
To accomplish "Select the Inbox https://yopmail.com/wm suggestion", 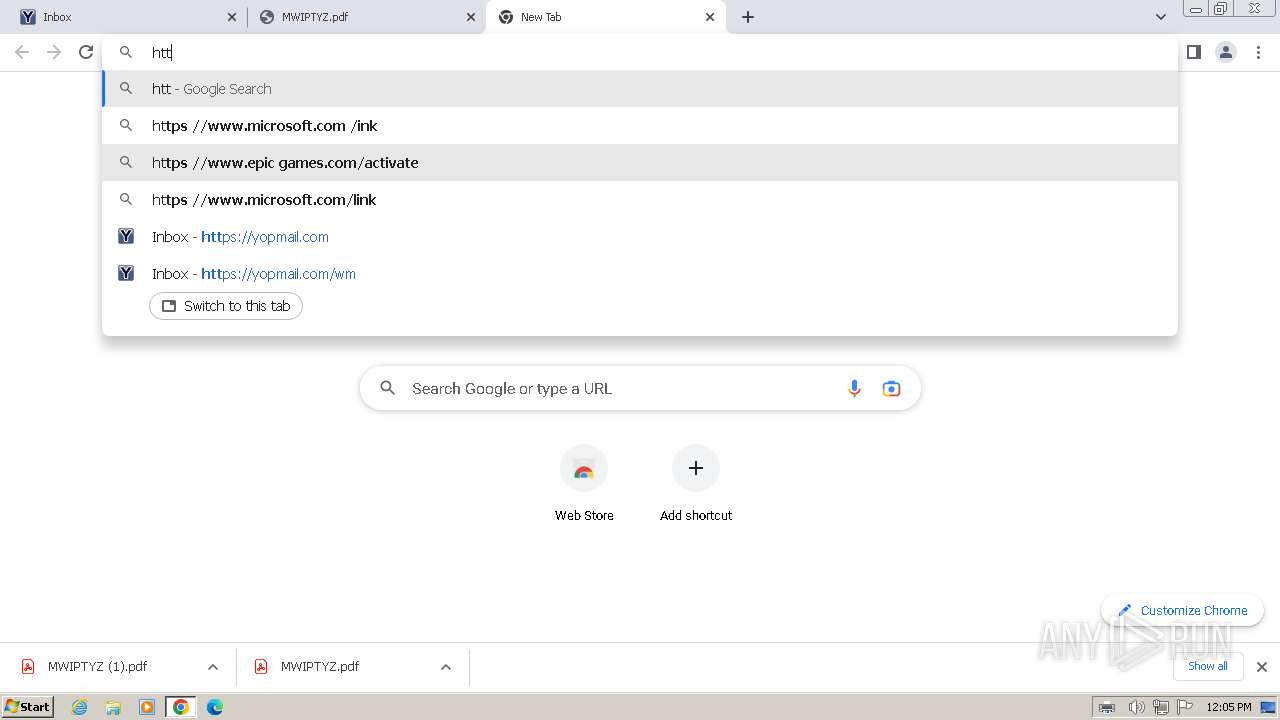I will coord(640,274).
